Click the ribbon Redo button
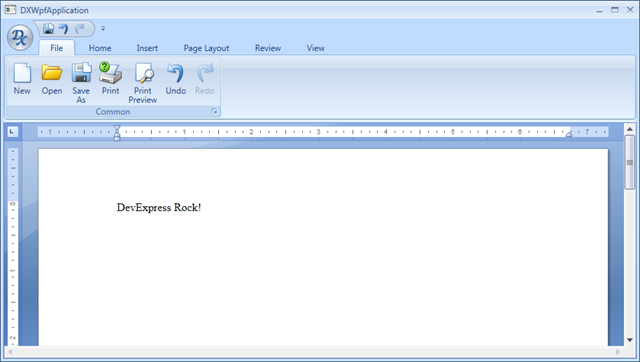The image size is (640, 362). tap(204, 79)
